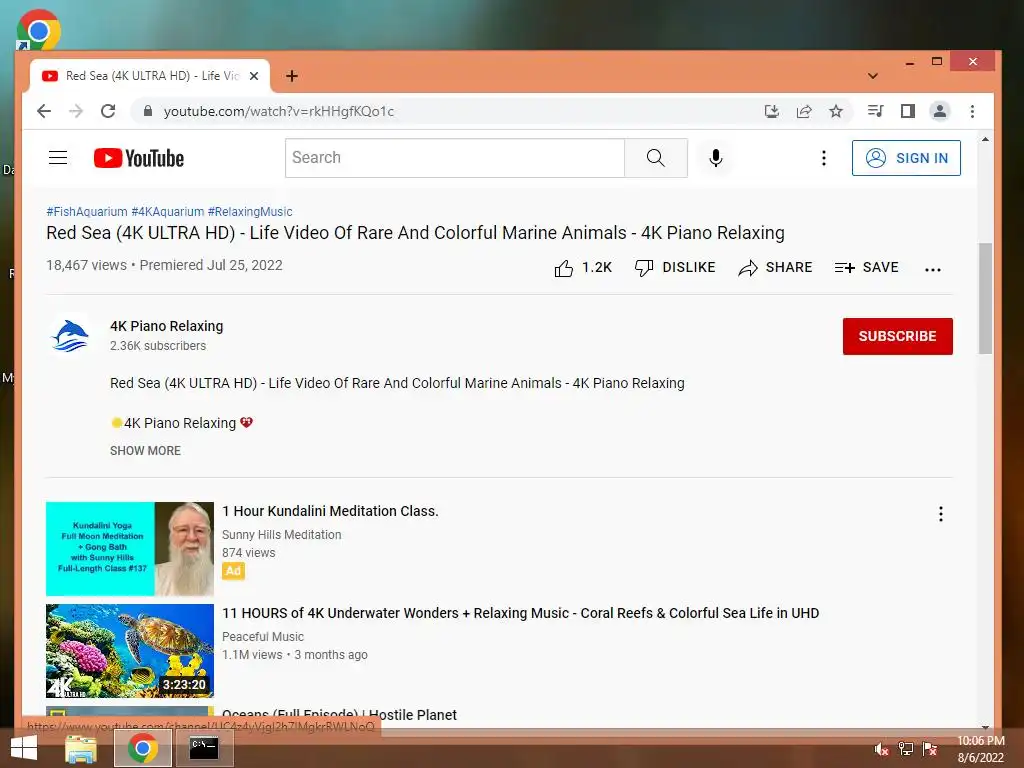The image size is (1024, 768).
Task: Open more actions ellipsis under video
Action: (933, 269)
